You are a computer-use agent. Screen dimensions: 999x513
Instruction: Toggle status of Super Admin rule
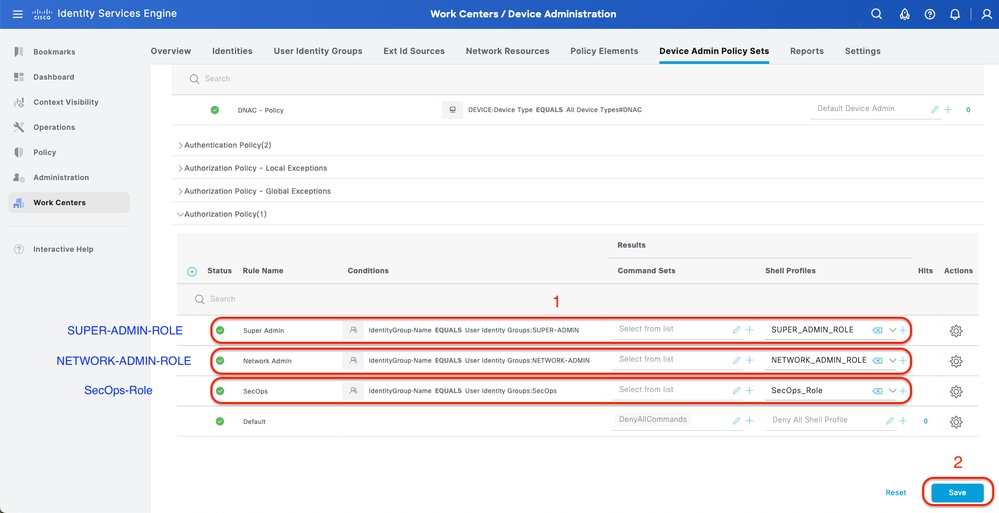(220, 330)
